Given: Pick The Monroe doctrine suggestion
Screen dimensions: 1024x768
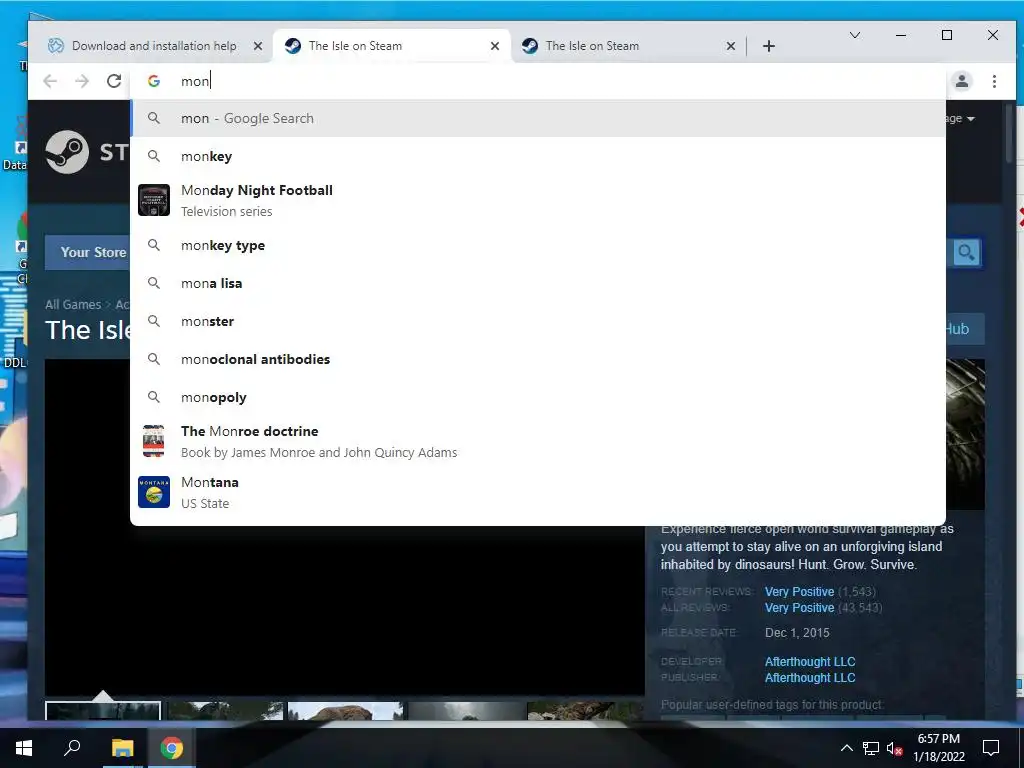Looking at the screenshot, I should 538,441.
